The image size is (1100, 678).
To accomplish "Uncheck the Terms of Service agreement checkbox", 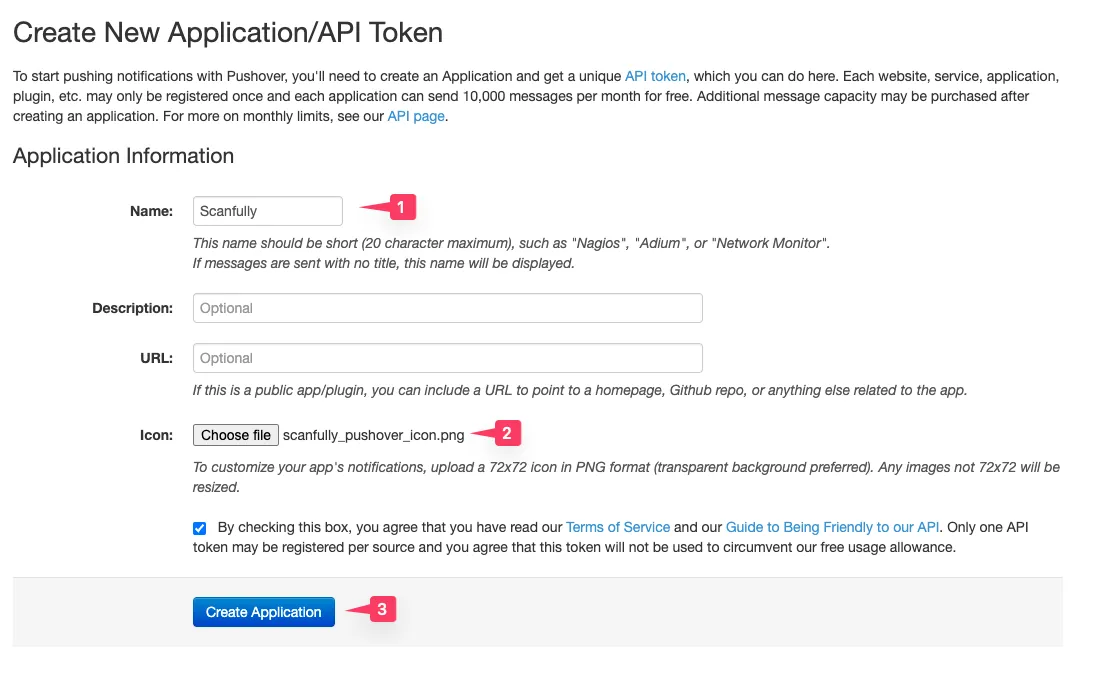I will pos(200,528).
